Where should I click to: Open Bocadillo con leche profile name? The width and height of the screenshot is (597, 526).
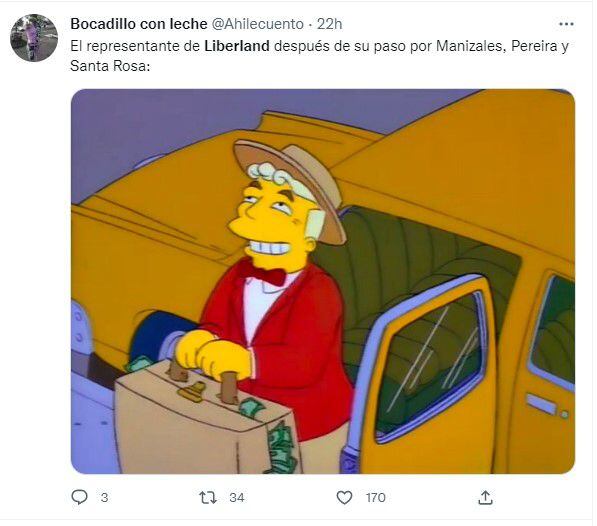point(139,24)
